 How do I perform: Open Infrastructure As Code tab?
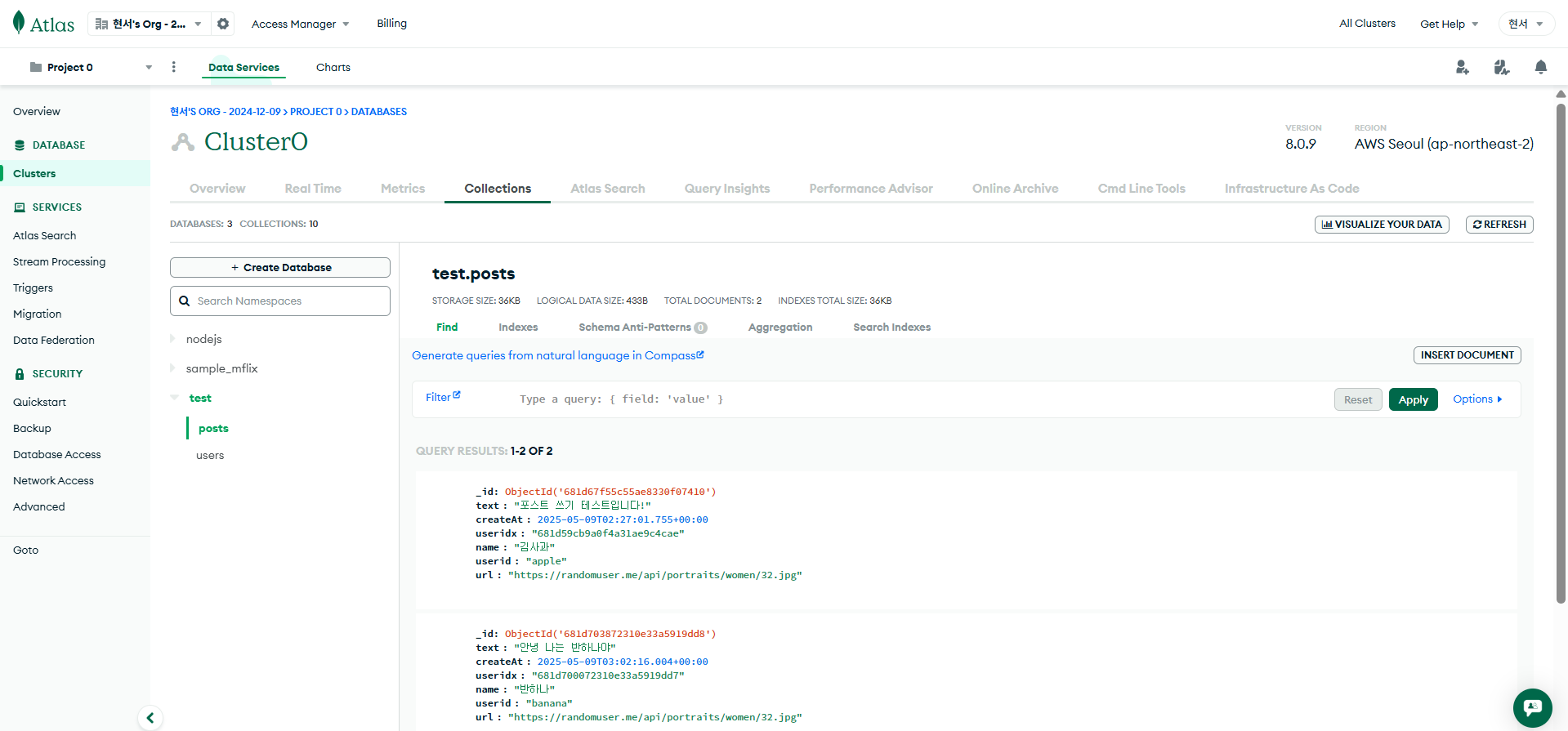tap(1292, 188)
